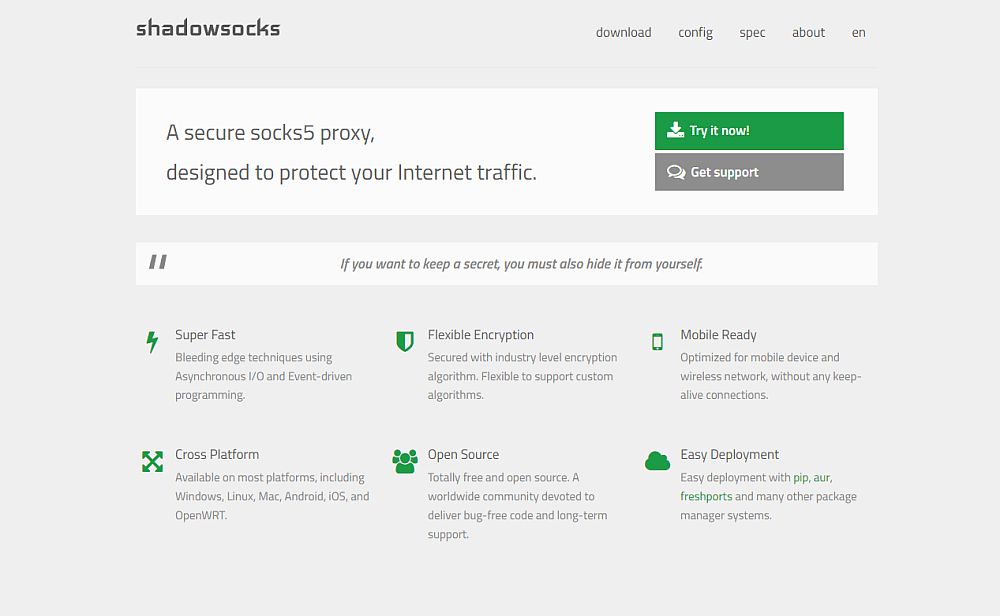This screenshot has height=616, width=1000.
Task: Click the quotation mark icon
Action: [x=158, y=262]
